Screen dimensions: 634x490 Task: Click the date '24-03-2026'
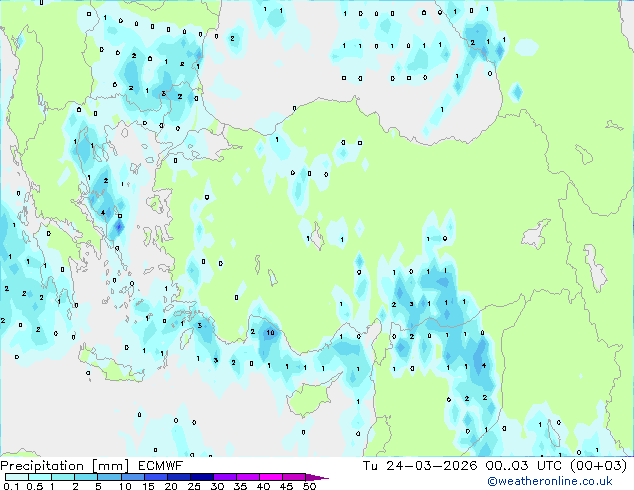coord(431,465)
